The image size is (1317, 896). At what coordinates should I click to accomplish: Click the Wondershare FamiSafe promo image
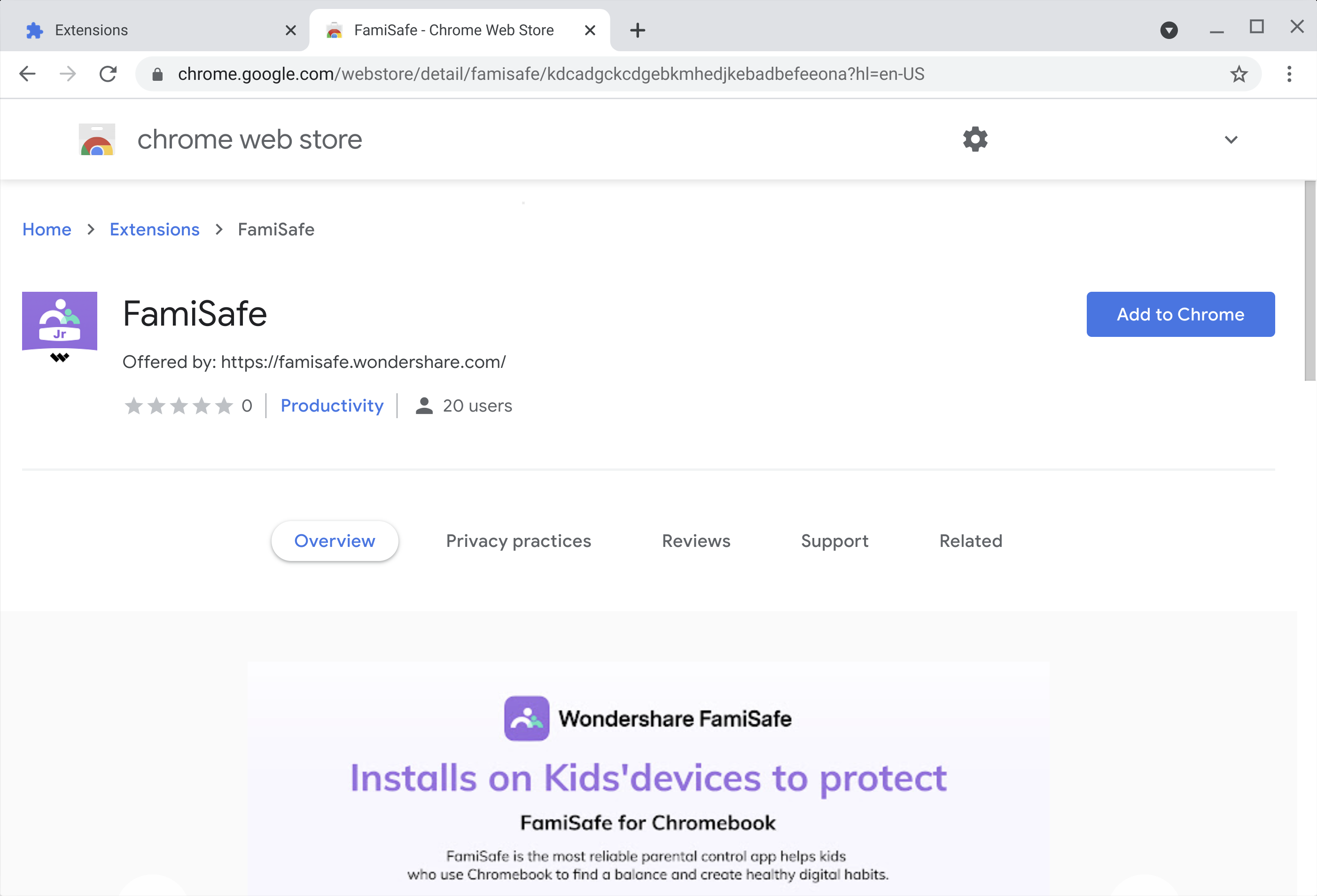click(x=648, y=779)
